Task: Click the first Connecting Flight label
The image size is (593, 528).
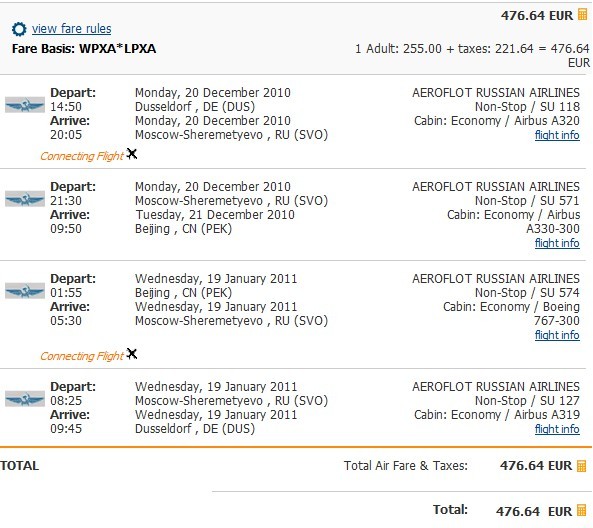Action: 82,156
